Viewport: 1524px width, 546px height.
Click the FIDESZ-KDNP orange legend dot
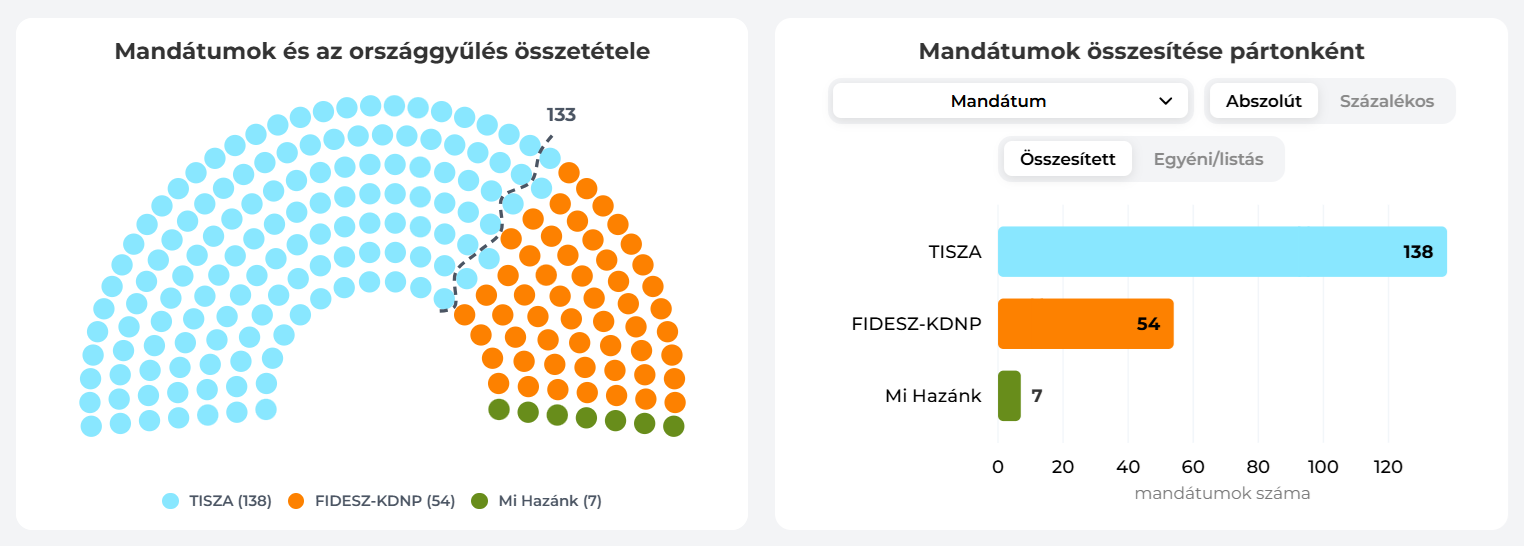pyautogui.click(x=296, y=501)
